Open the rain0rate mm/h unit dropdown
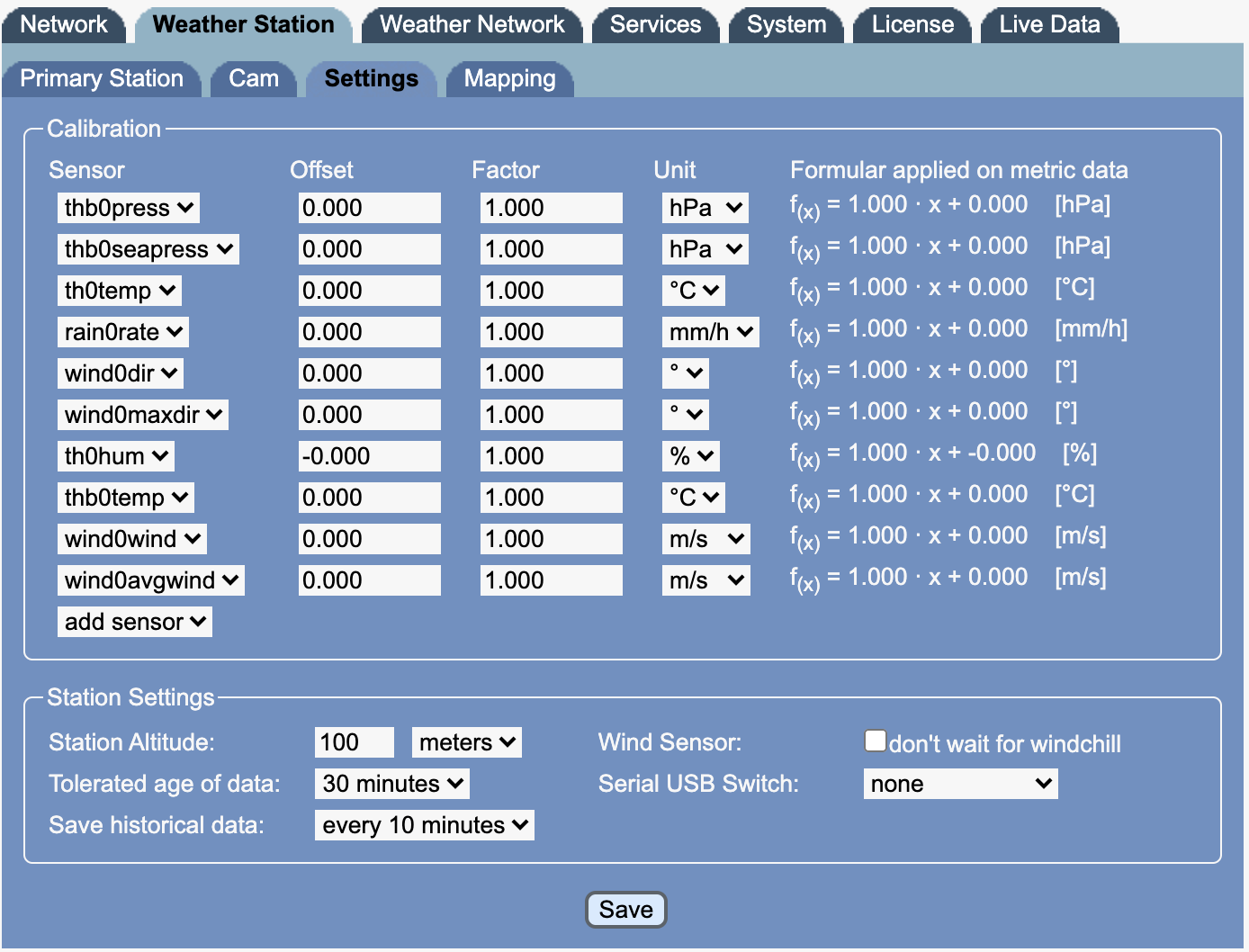This screenshot has height=952, width=1249. [x=710, y=332]
